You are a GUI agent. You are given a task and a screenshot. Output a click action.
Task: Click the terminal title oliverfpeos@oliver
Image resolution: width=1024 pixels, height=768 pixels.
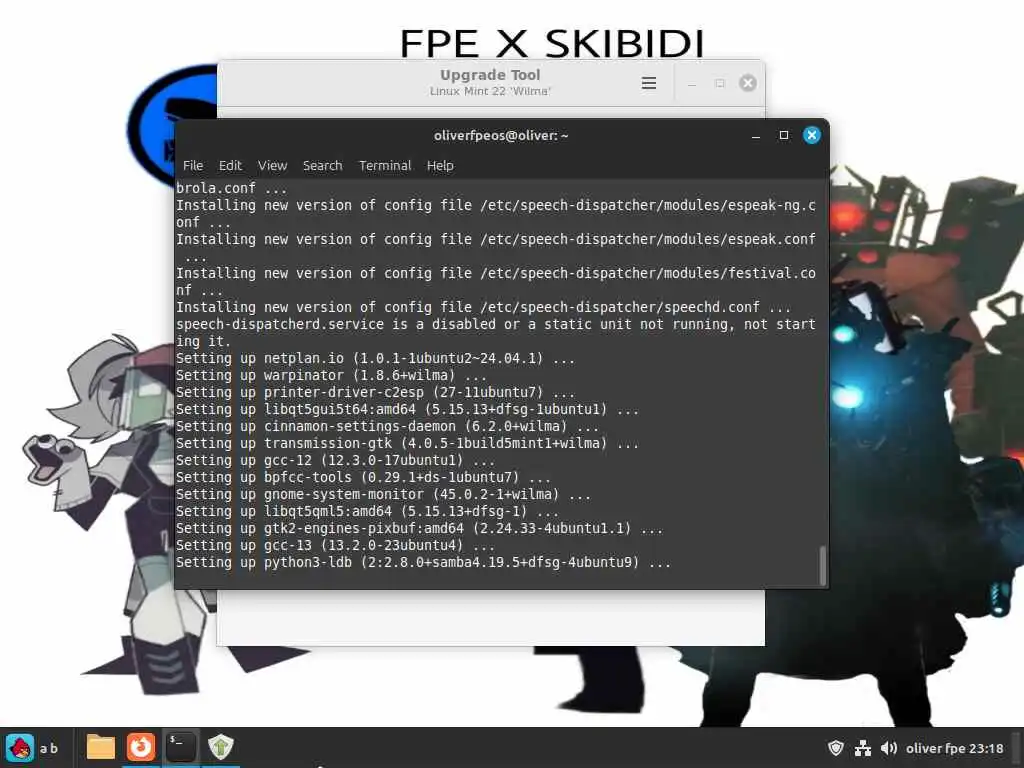[501, 136]
